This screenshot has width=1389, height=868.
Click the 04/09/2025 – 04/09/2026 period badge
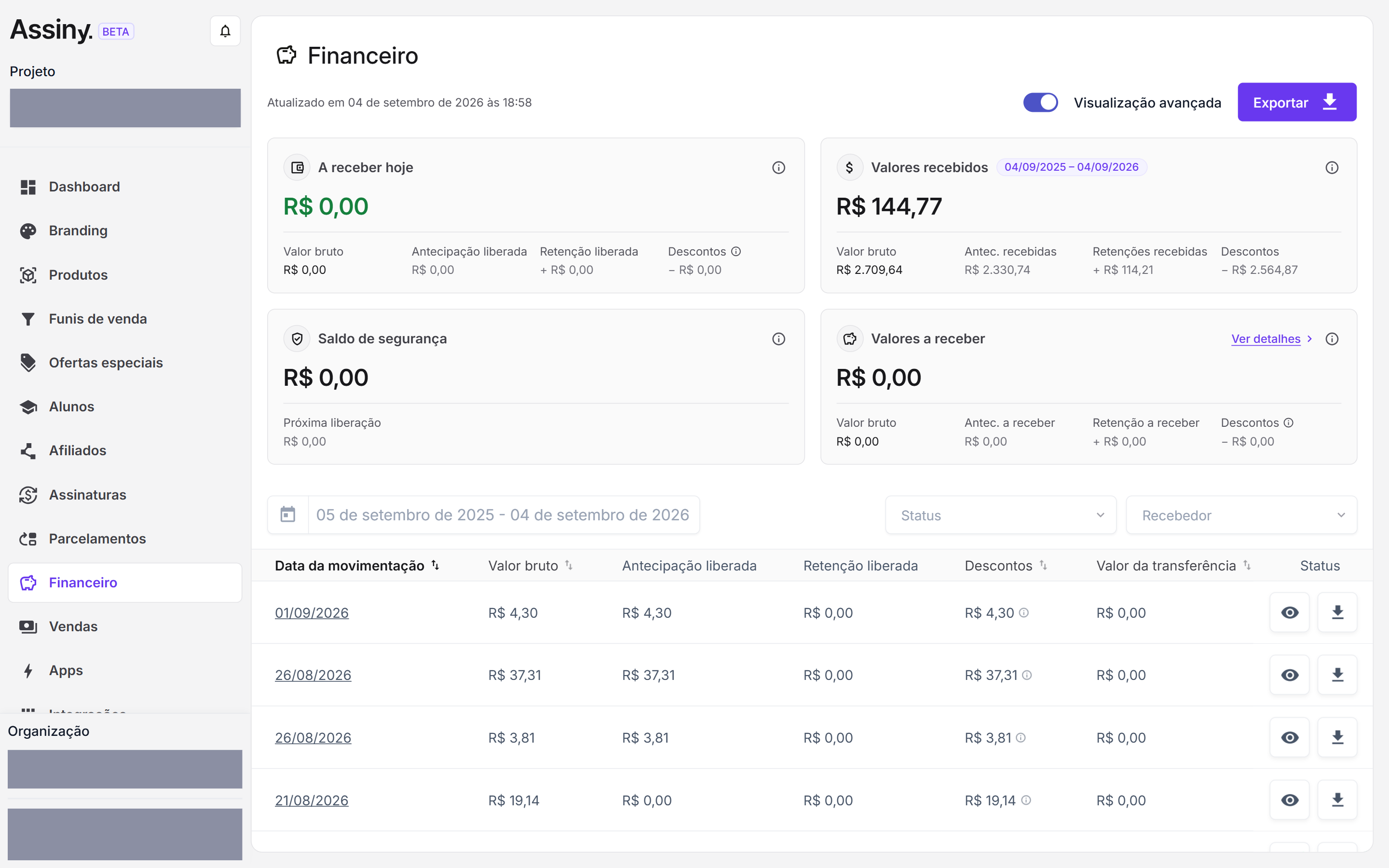click(x=1071, y=167)
